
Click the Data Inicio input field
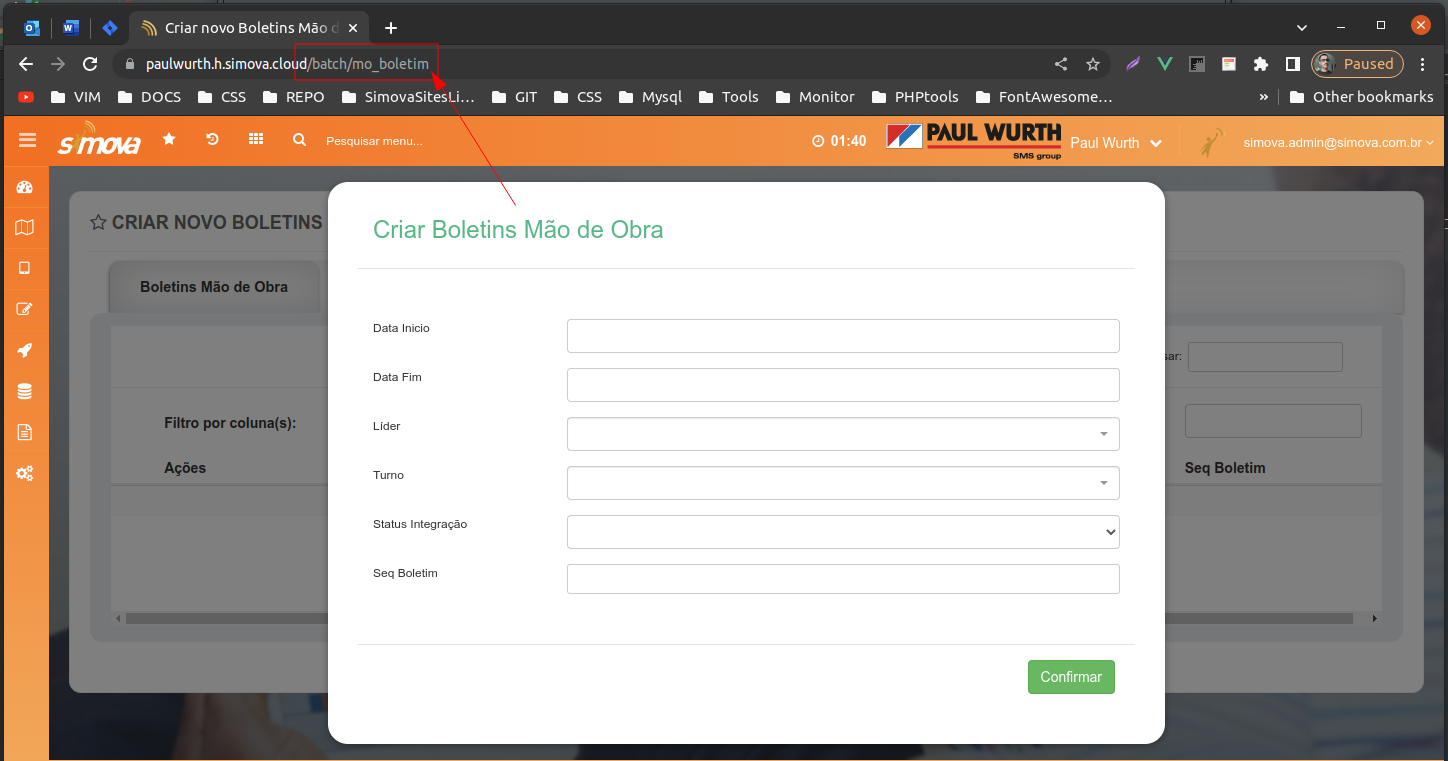[x=842, y=336]
